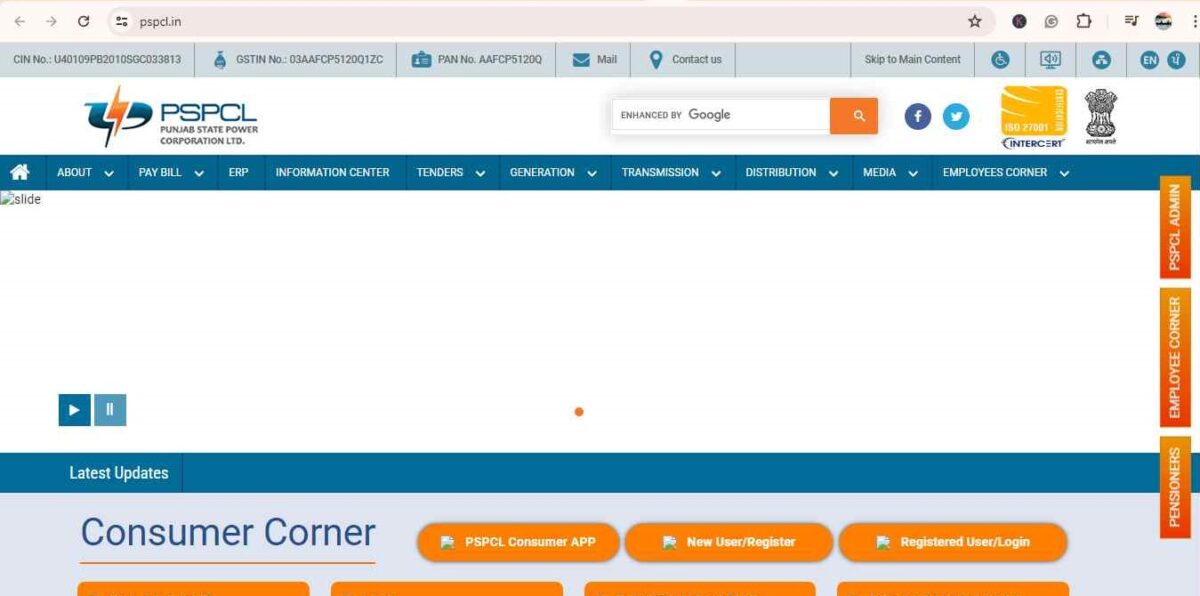Open PSPCL Twitter page icon
Image resolution: width=1200 pixels, height=596 pixels.
956,117
